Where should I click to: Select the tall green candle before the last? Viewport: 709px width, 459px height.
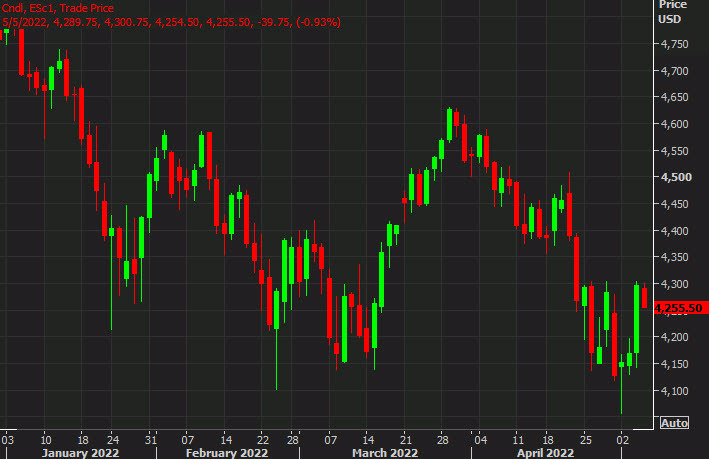(637, 318)
